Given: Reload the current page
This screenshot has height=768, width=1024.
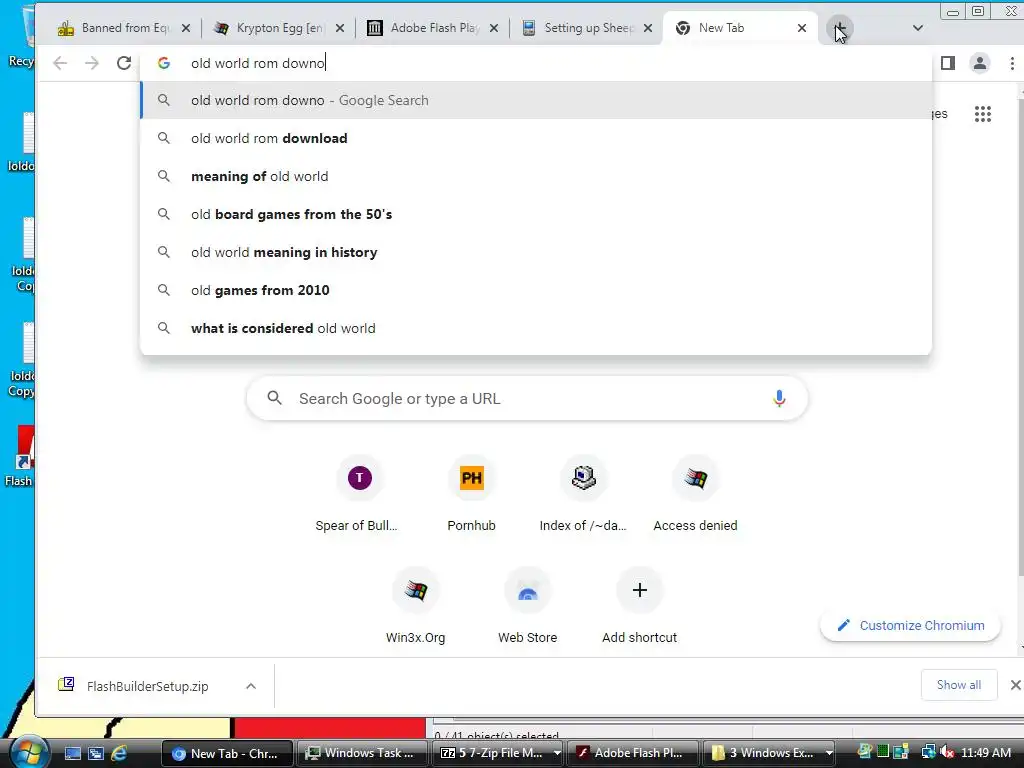Looking at the screenshot, I should [x=124, y=63].
